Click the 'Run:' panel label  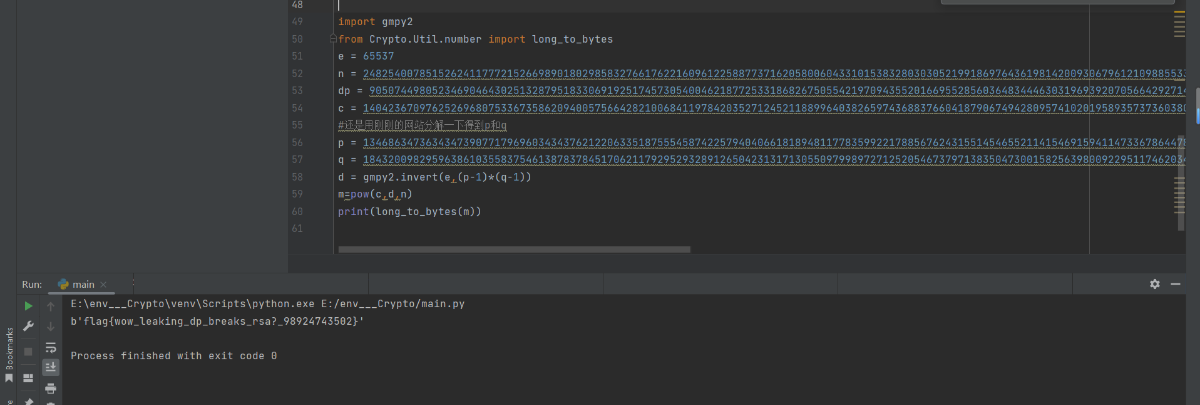point(32,285)
